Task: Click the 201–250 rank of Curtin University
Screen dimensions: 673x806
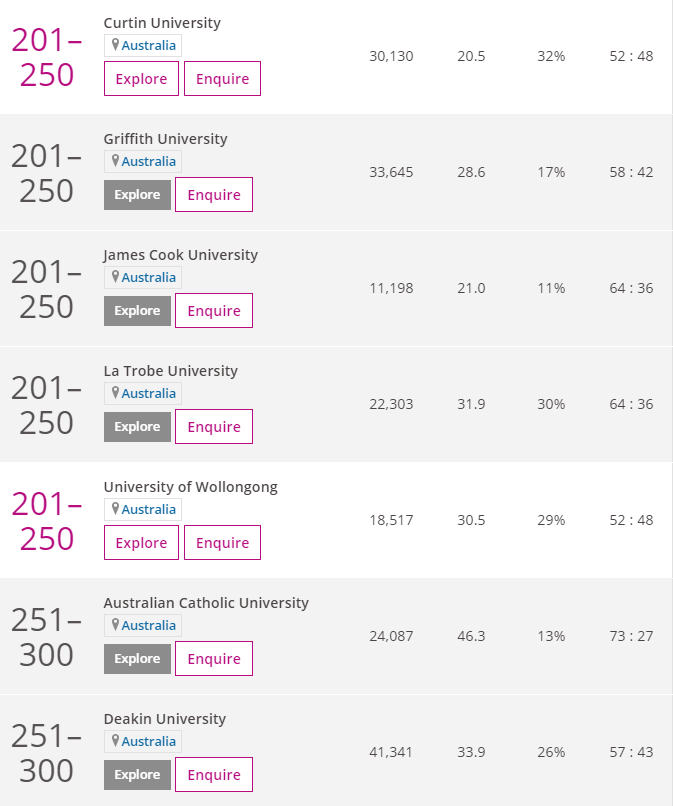Action: (x=46, y=58)
